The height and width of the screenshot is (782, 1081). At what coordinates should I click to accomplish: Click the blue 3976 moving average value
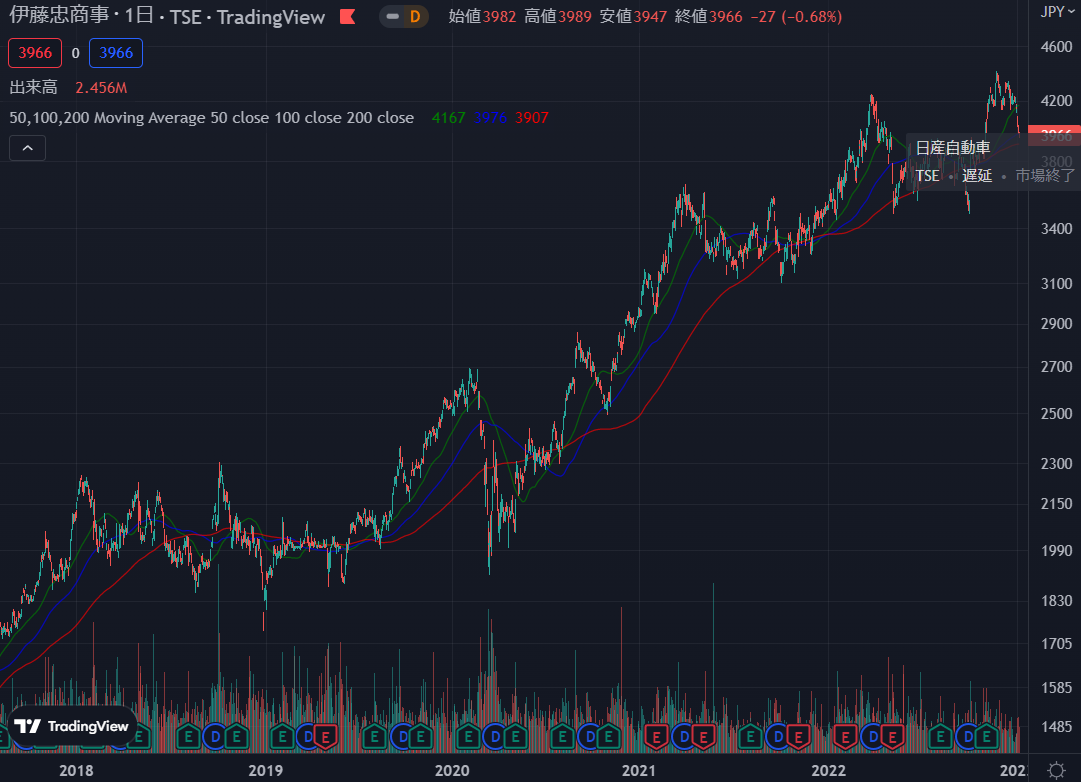pyautogui.click(x=490, y=118)
